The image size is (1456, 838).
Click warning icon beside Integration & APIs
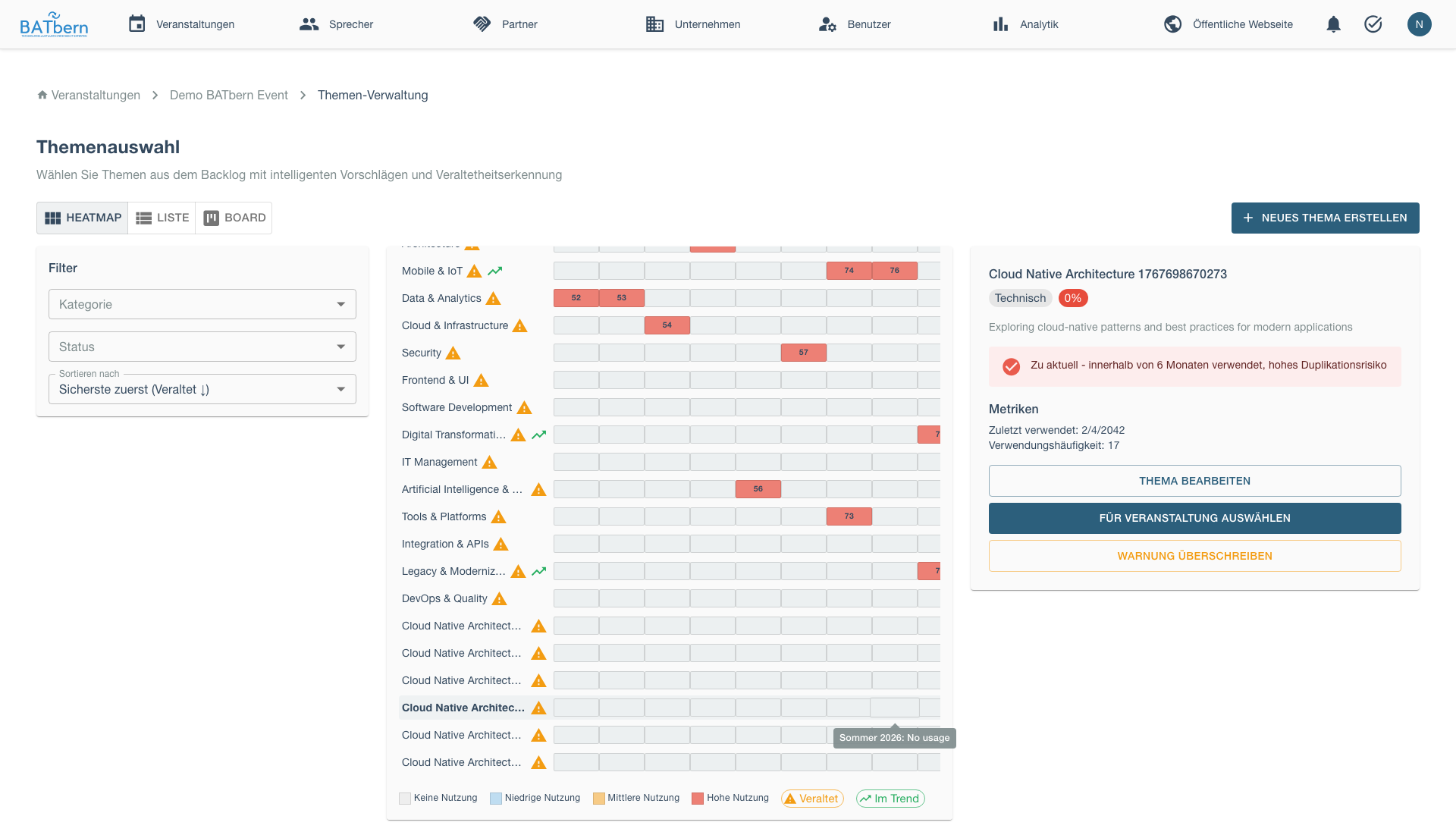pos(500,545)
